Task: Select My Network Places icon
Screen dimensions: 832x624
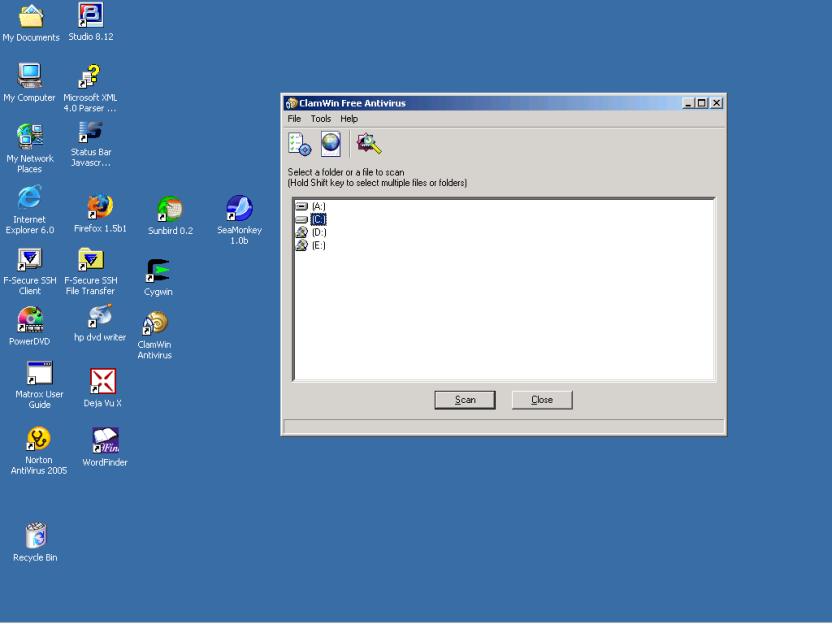Action: click(30, 149)
